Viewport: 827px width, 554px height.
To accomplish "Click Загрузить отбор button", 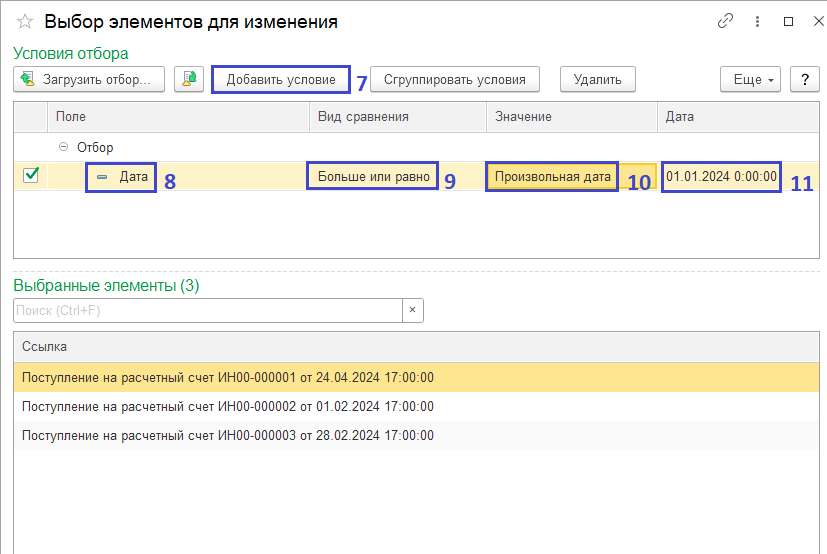I will tap(88, 79).
